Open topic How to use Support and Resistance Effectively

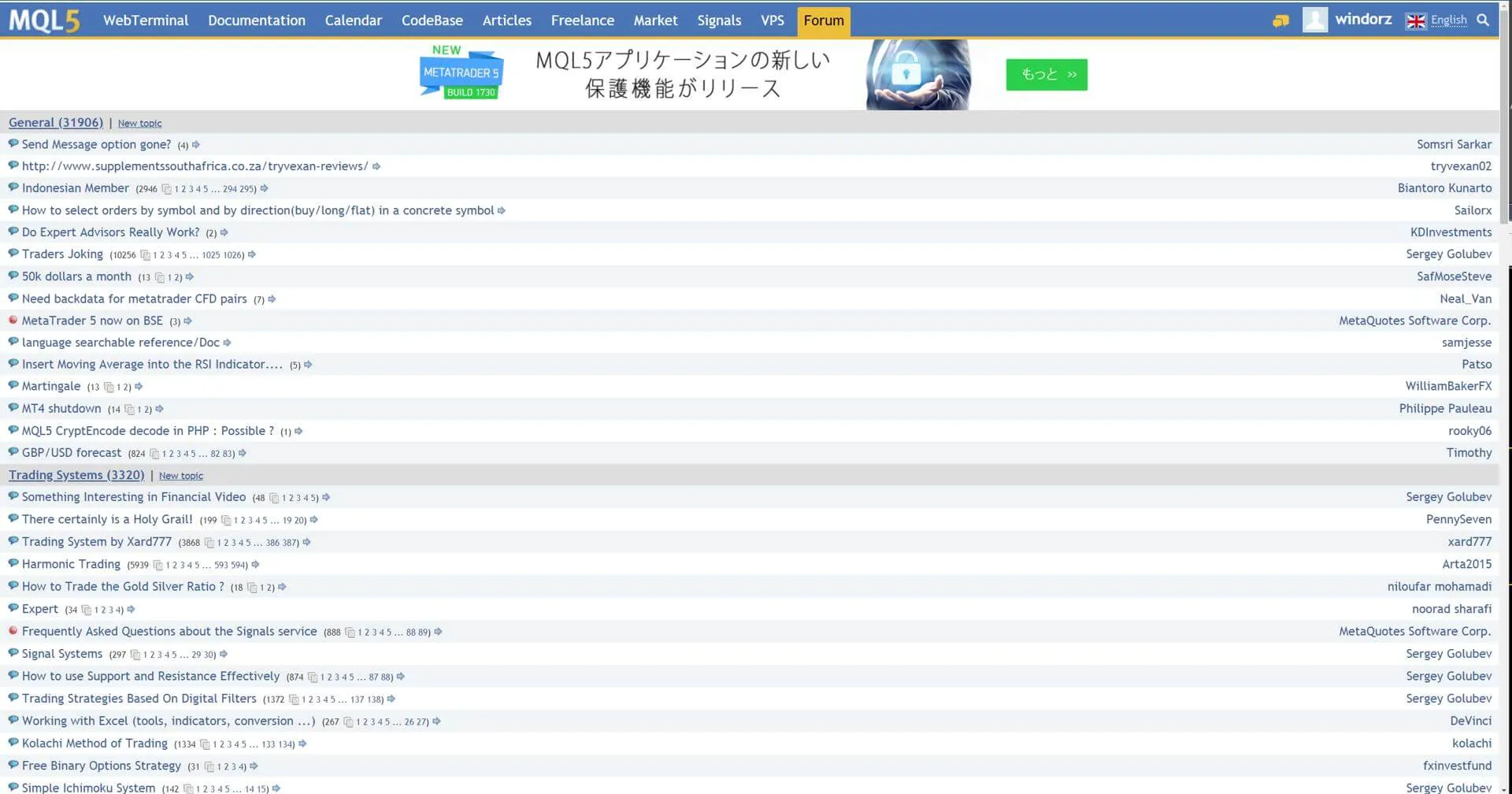click(x=150, y=677)
